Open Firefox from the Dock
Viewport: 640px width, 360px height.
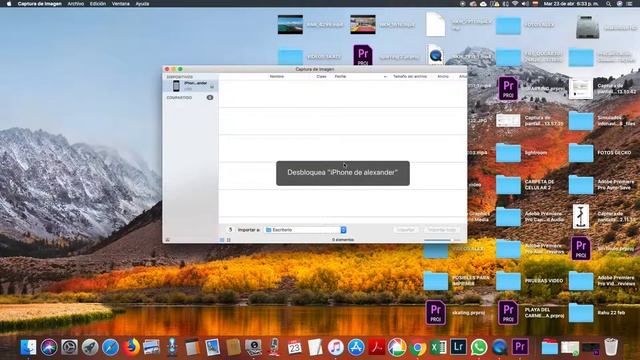131,347
